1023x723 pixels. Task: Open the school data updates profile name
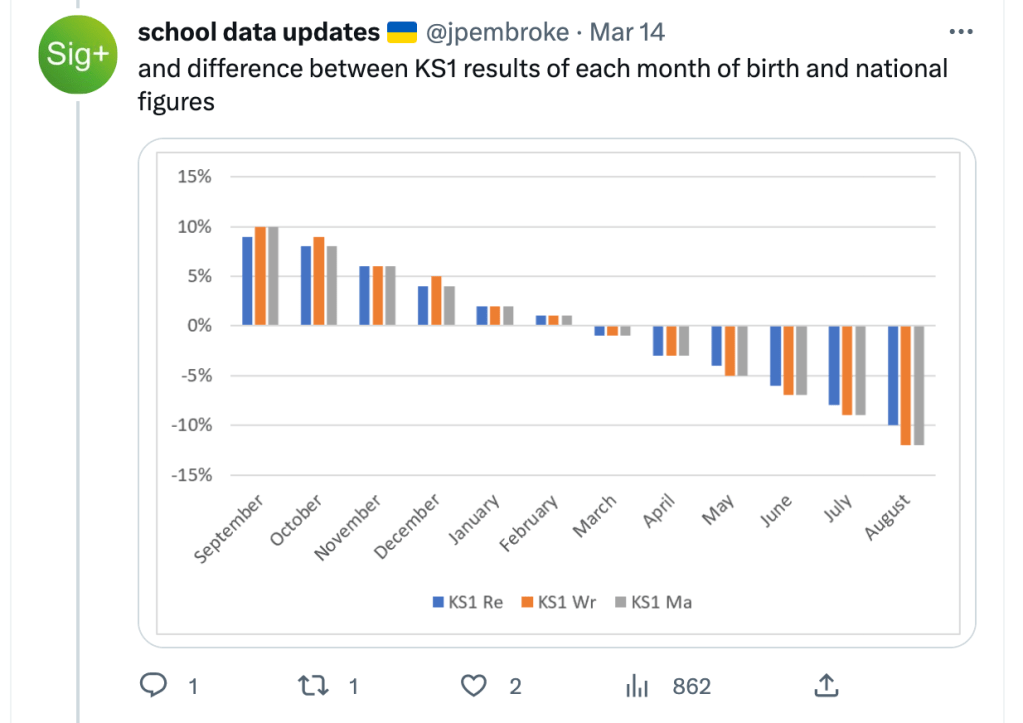(x=258, y=32)
